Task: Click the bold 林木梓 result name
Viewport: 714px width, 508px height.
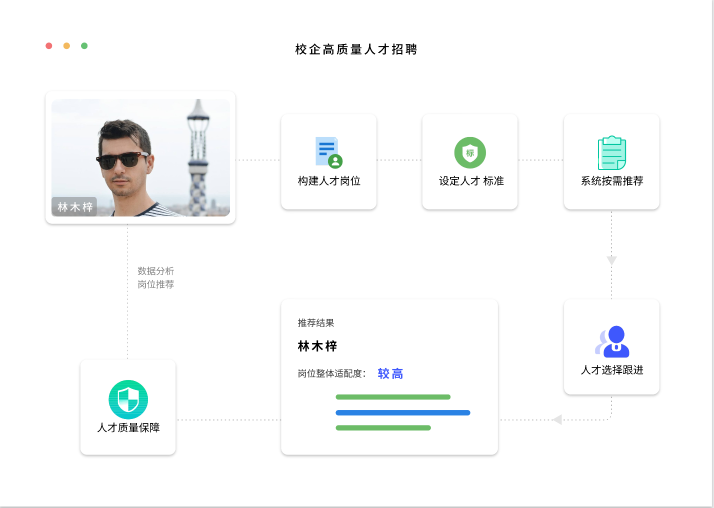Action: click(x=317, y=346)
